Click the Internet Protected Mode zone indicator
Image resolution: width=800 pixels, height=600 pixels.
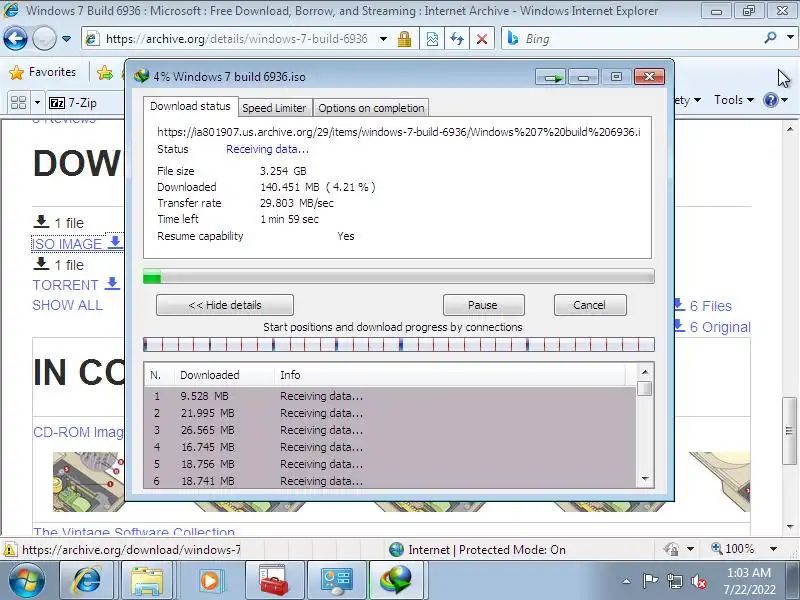click(x=477, y=549)
